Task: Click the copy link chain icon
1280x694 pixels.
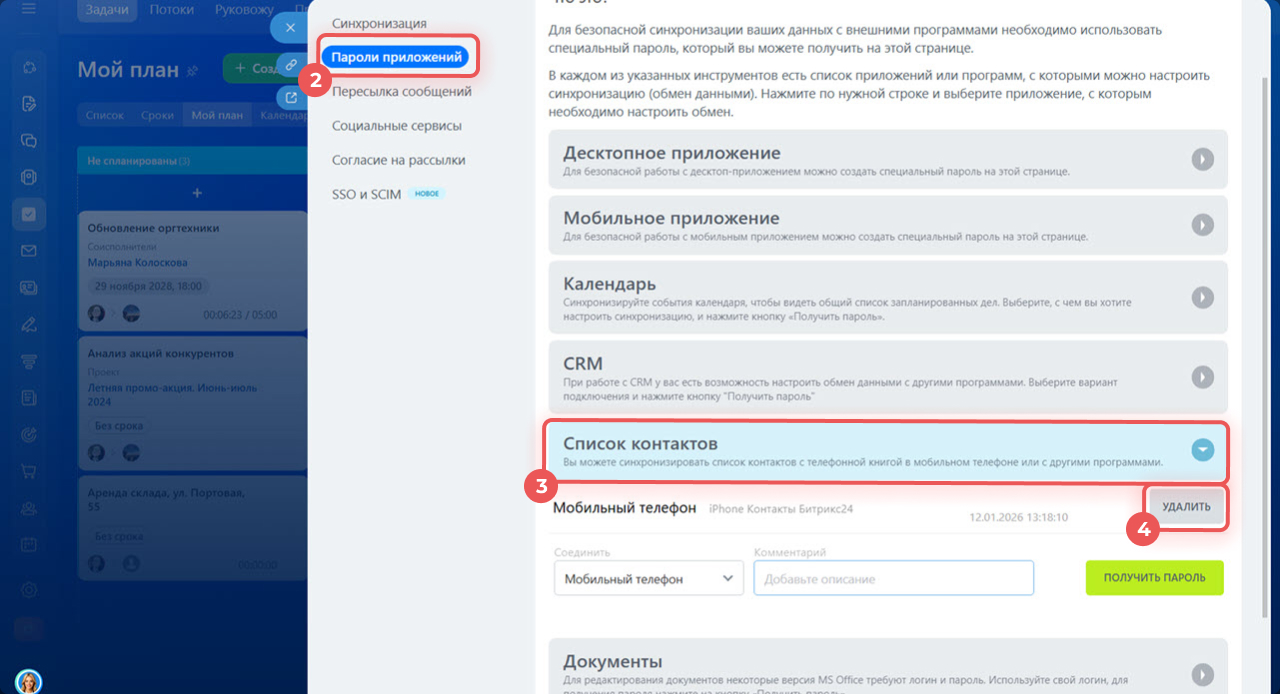Action: 290,65
